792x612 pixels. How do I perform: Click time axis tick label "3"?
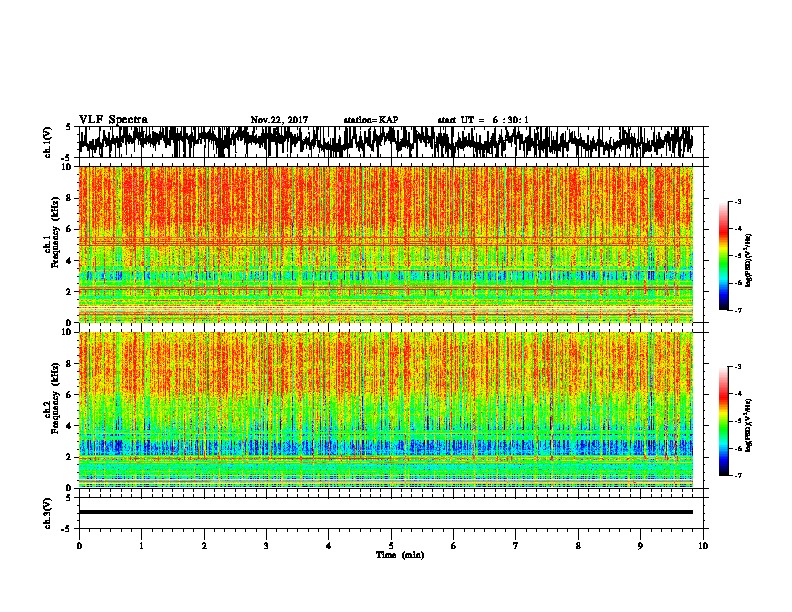coord(266,546)
